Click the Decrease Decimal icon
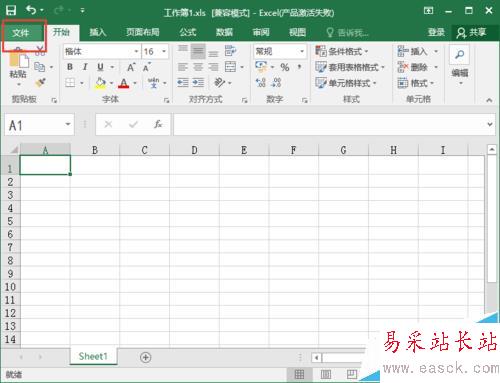500x383 pixels. 276,82
